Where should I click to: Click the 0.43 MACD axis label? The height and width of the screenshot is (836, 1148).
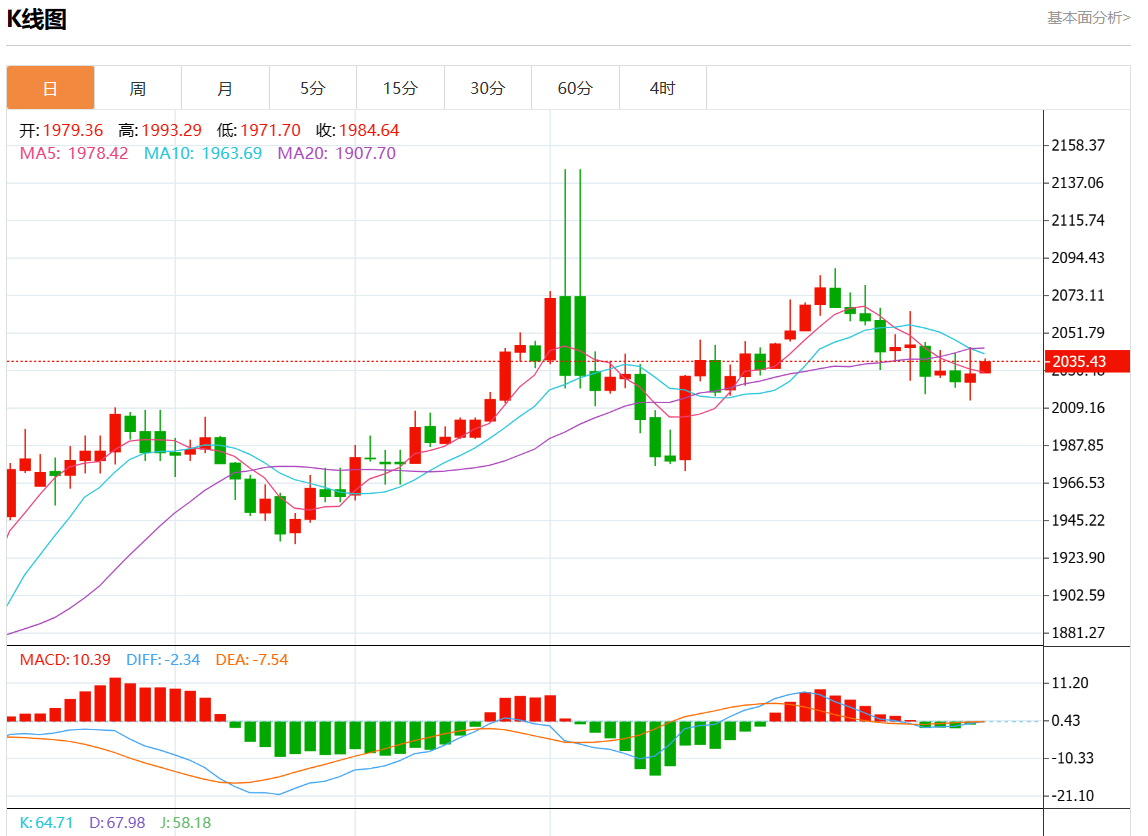1065,720
